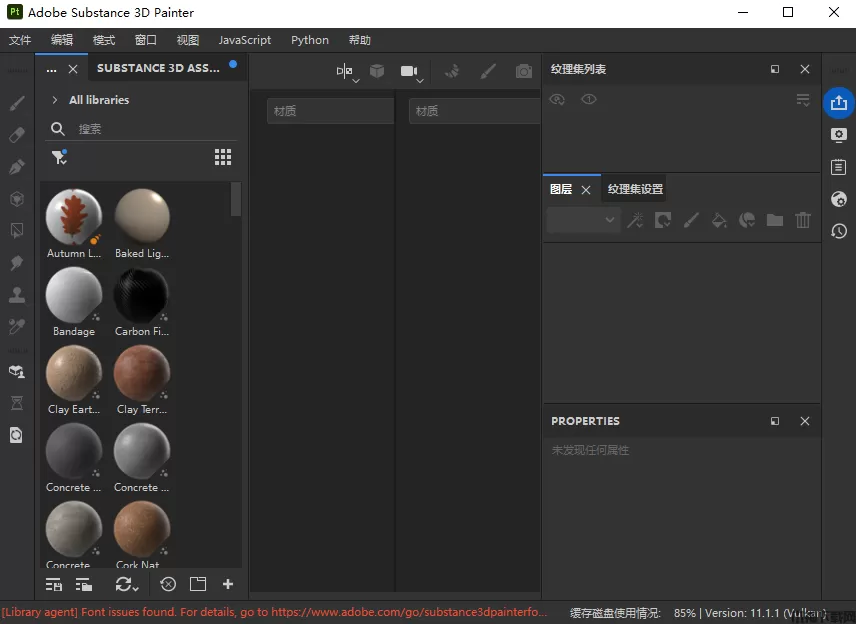Close the PROPERTIES panel
Viewport: 856px width, 624px height.
(805, 421)
